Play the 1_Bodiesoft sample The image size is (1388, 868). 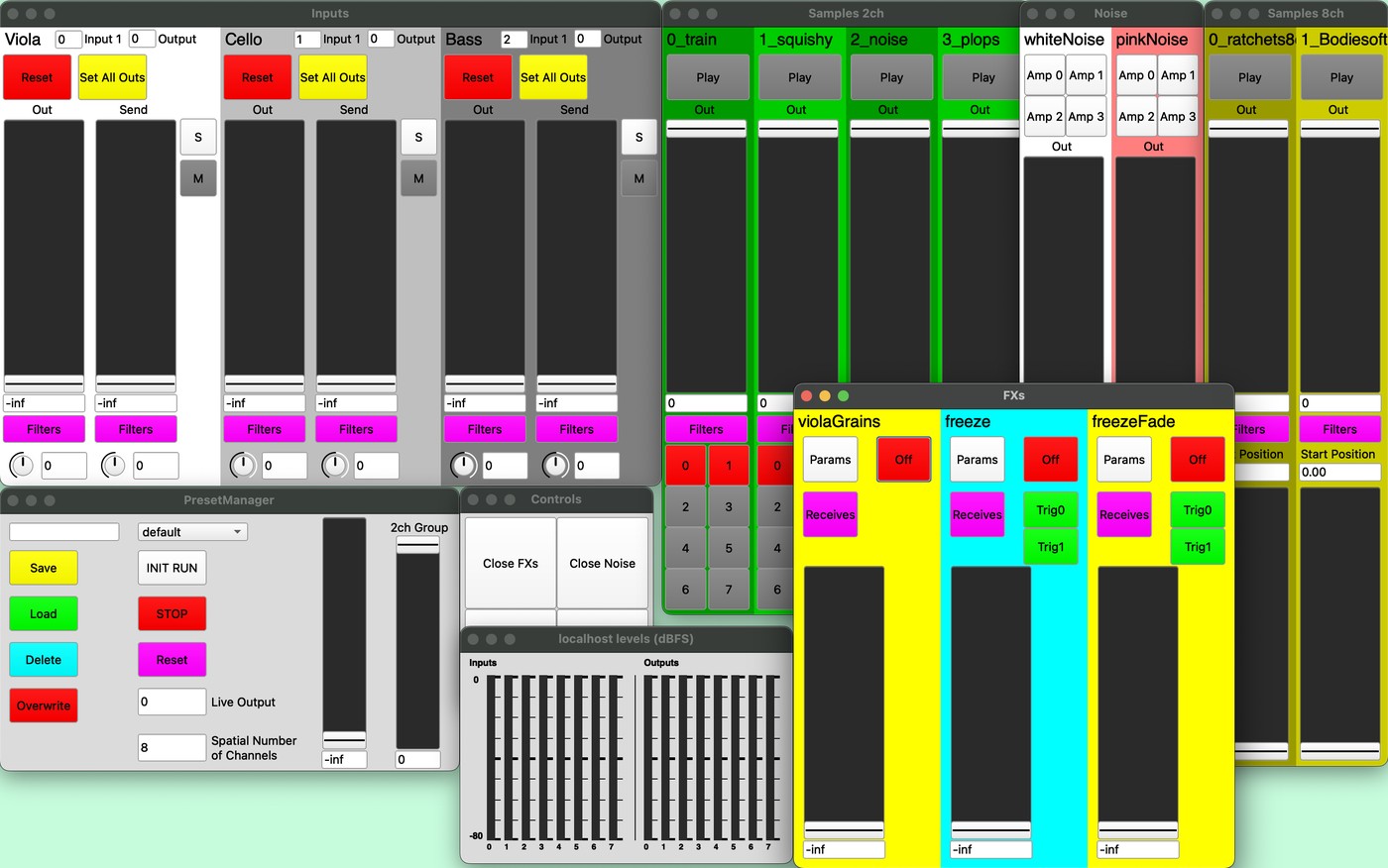tap(1341, 77)
